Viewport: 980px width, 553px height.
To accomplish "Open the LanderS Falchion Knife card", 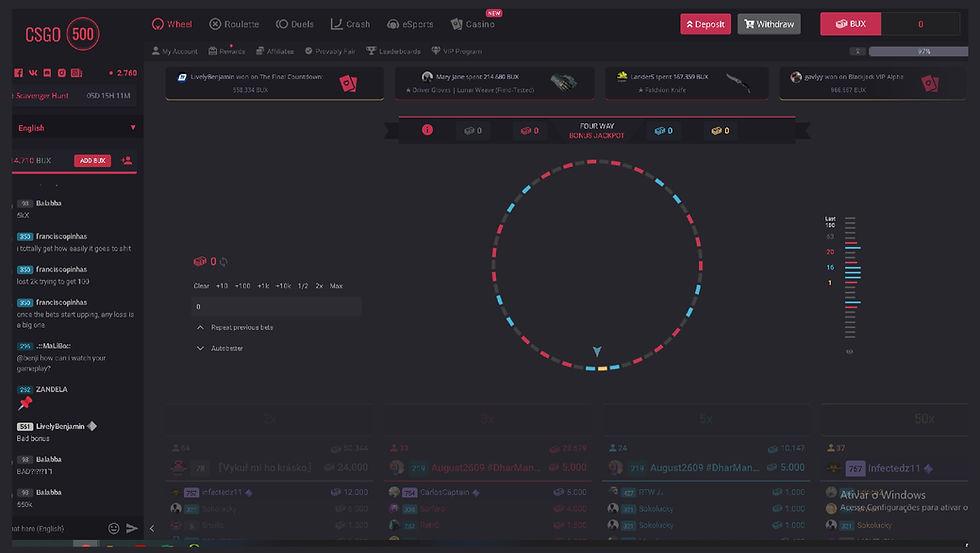I will click(687, 83).
